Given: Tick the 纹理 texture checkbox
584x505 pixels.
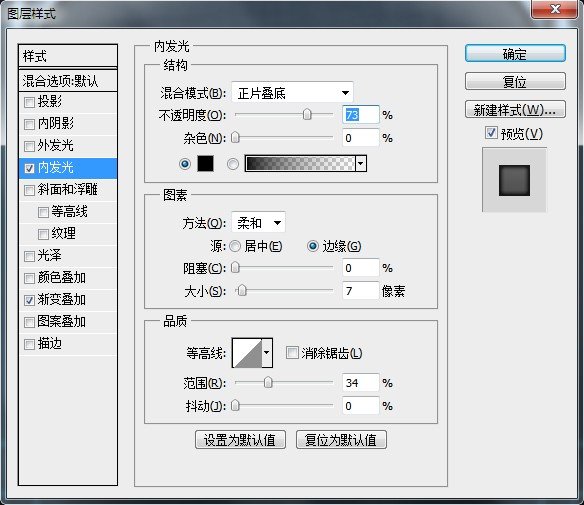Looking at the screenshot, I should (43, 234).
